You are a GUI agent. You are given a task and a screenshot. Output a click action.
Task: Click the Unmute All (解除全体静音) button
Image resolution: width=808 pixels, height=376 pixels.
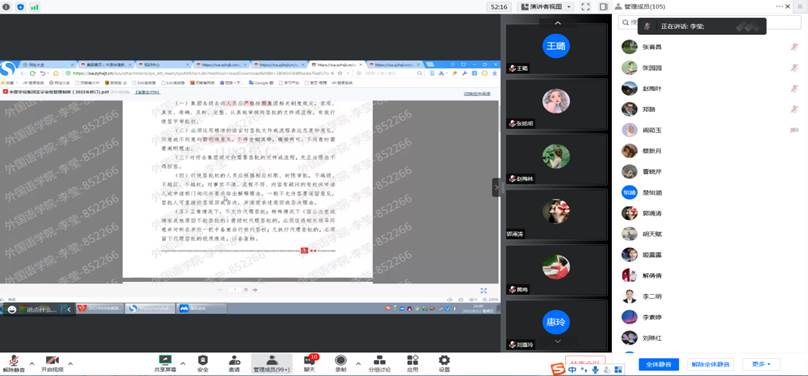click(711, 364)
